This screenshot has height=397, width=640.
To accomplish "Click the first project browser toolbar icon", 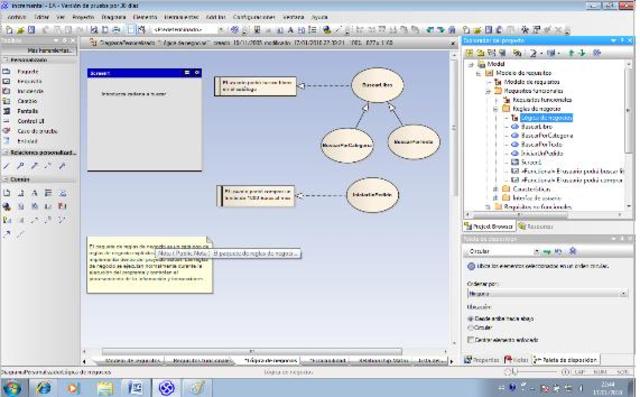I will click(469, 53).
